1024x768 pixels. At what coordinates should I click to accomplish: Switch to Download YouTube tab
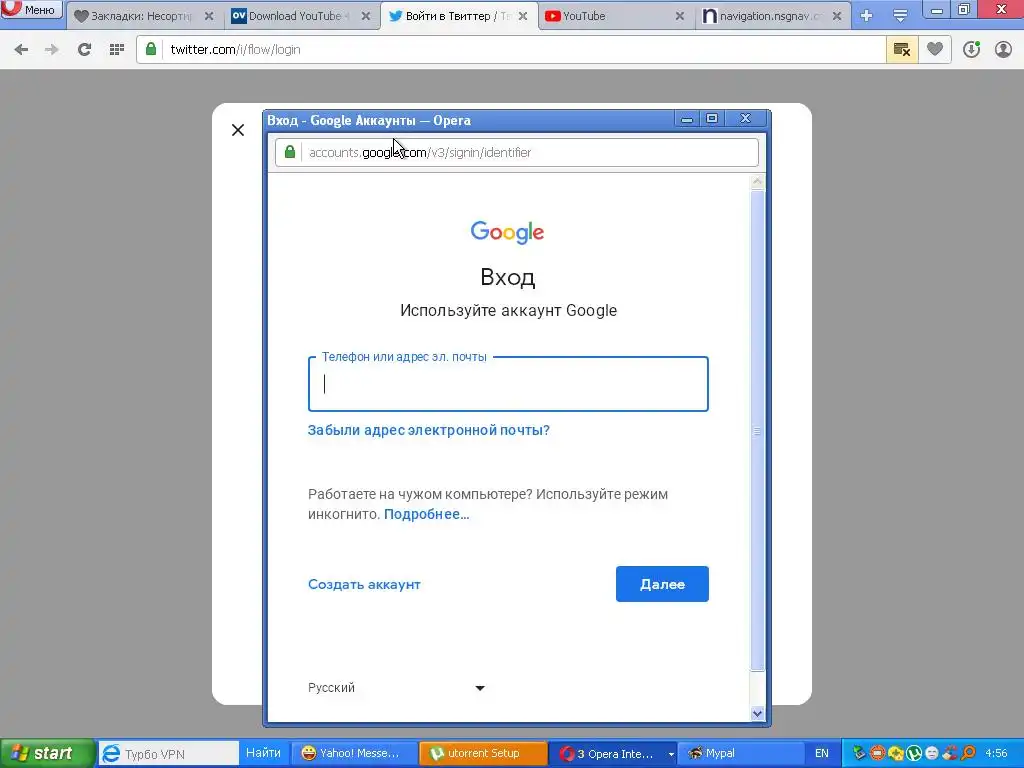click(302, 16)
